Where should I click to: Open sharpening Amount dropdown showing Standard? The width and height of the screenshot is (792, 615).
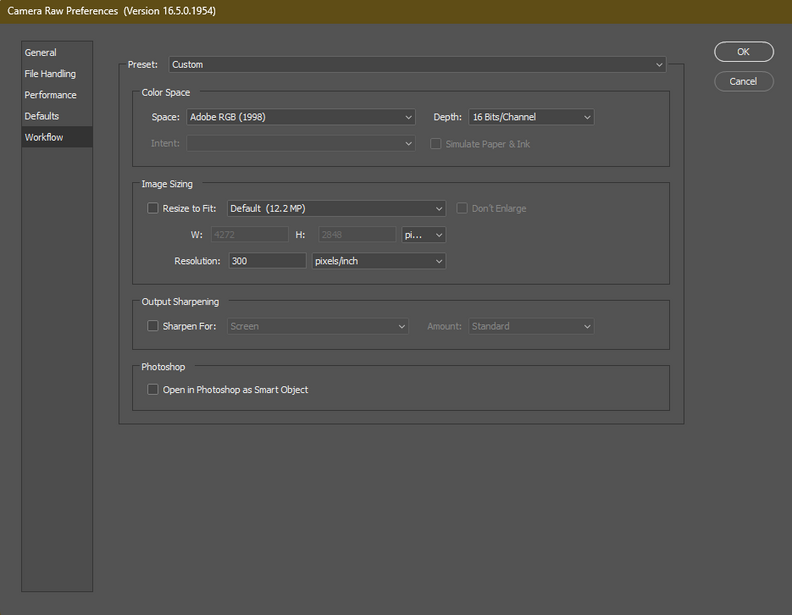coord(531,326)
